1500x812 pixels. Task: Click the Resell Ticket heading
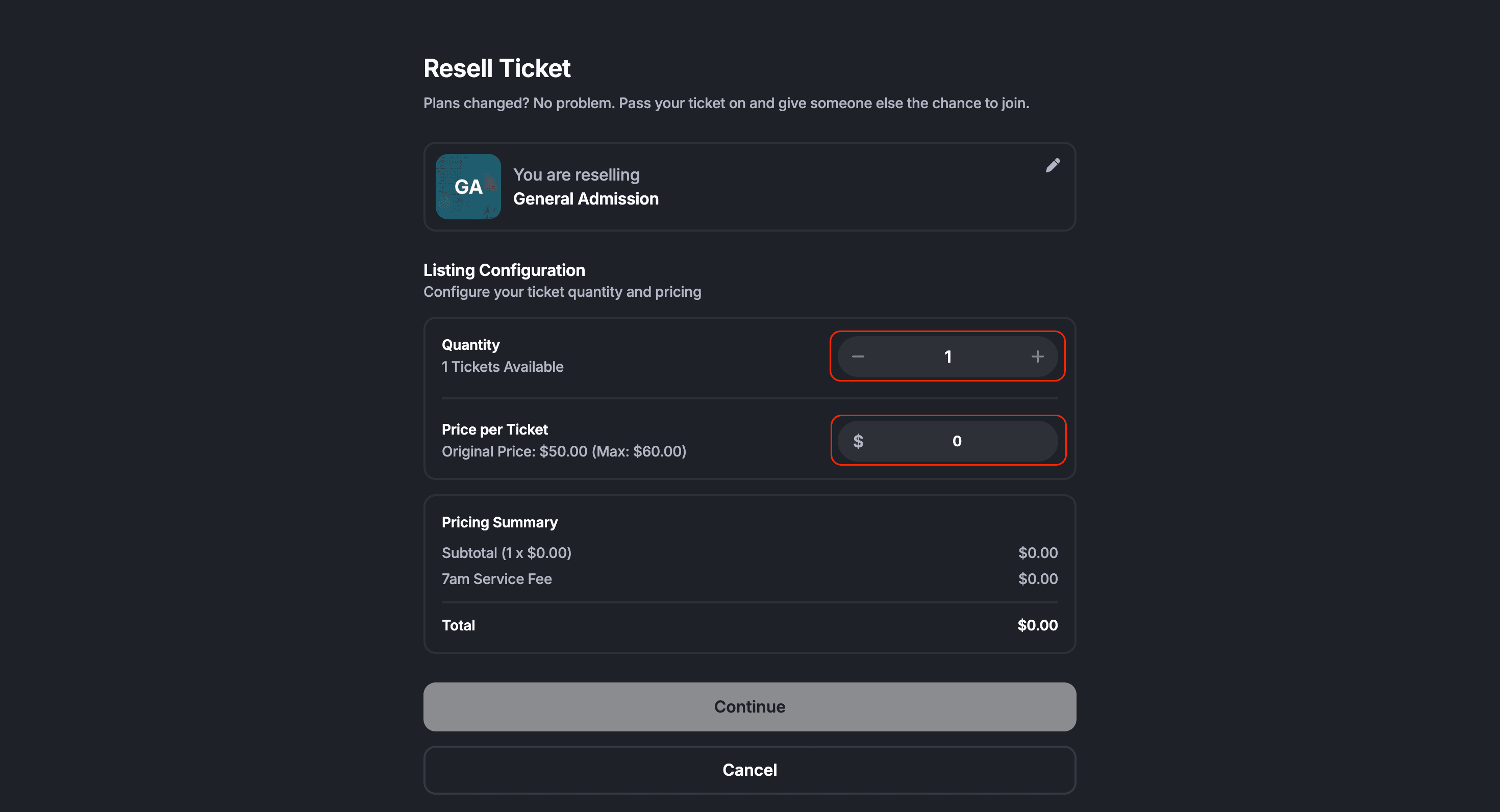point(497,69)
